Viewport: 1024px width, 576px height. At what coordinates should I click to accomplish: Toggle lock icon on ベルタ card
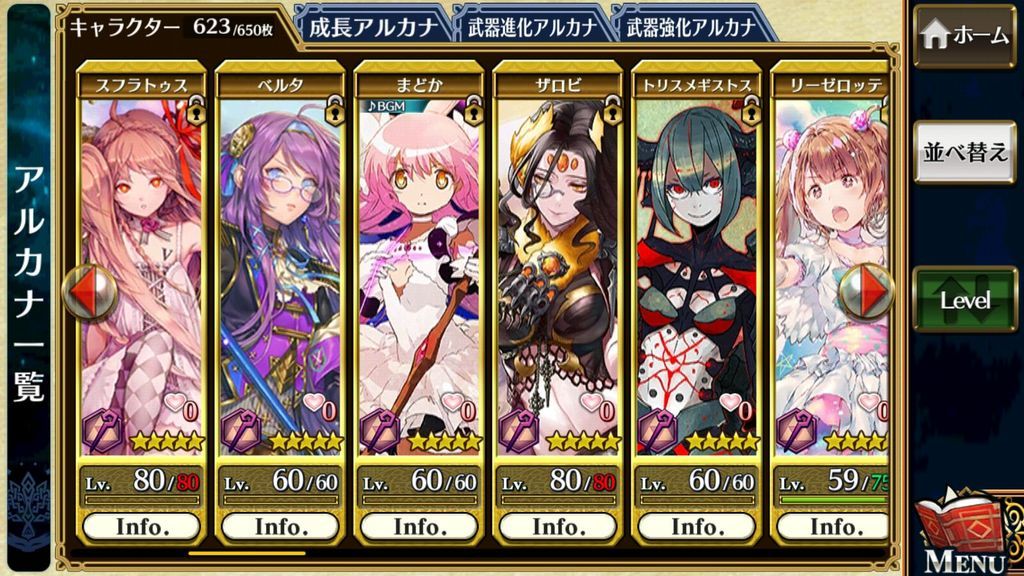click(334, 111)
